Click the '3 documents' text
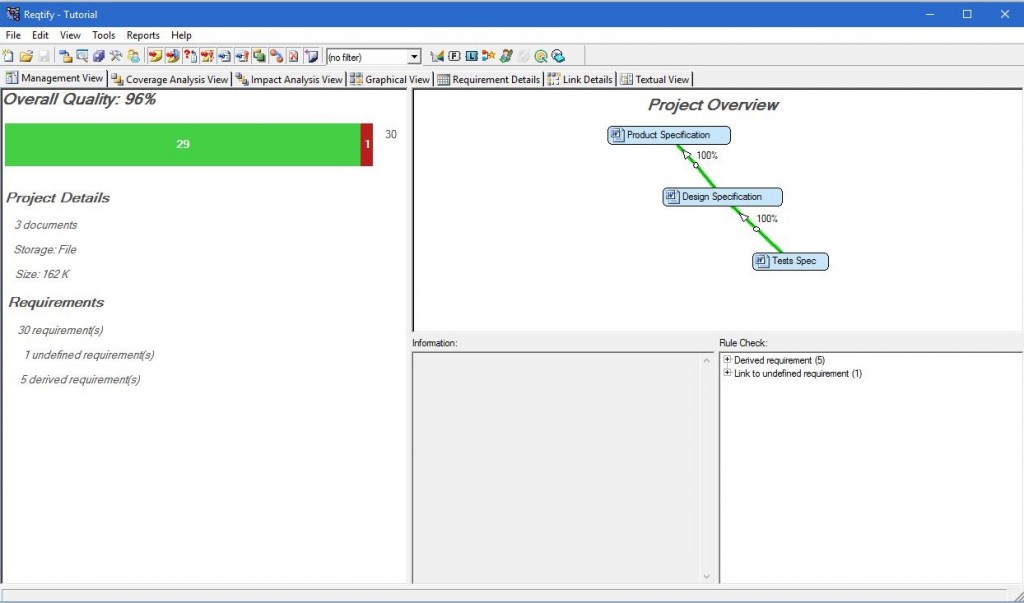 (x=46, y=225)
